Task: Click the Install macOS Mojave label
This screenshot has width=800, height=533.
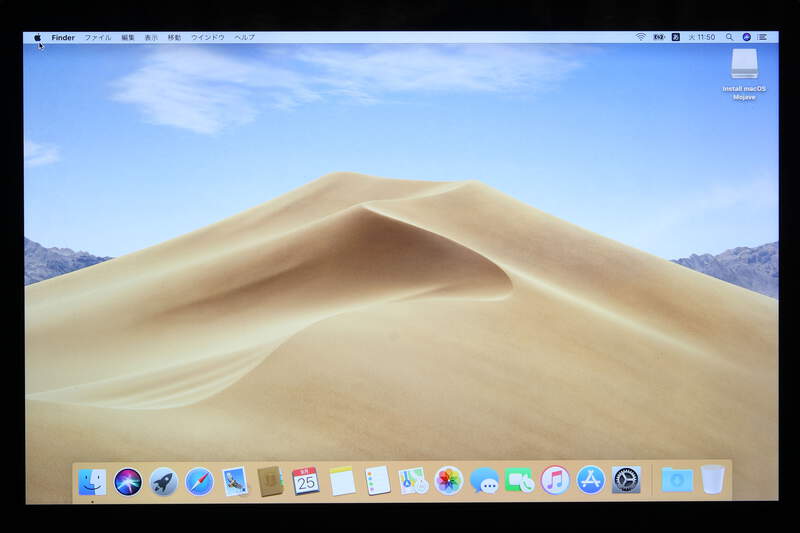Action: (744, 93)
